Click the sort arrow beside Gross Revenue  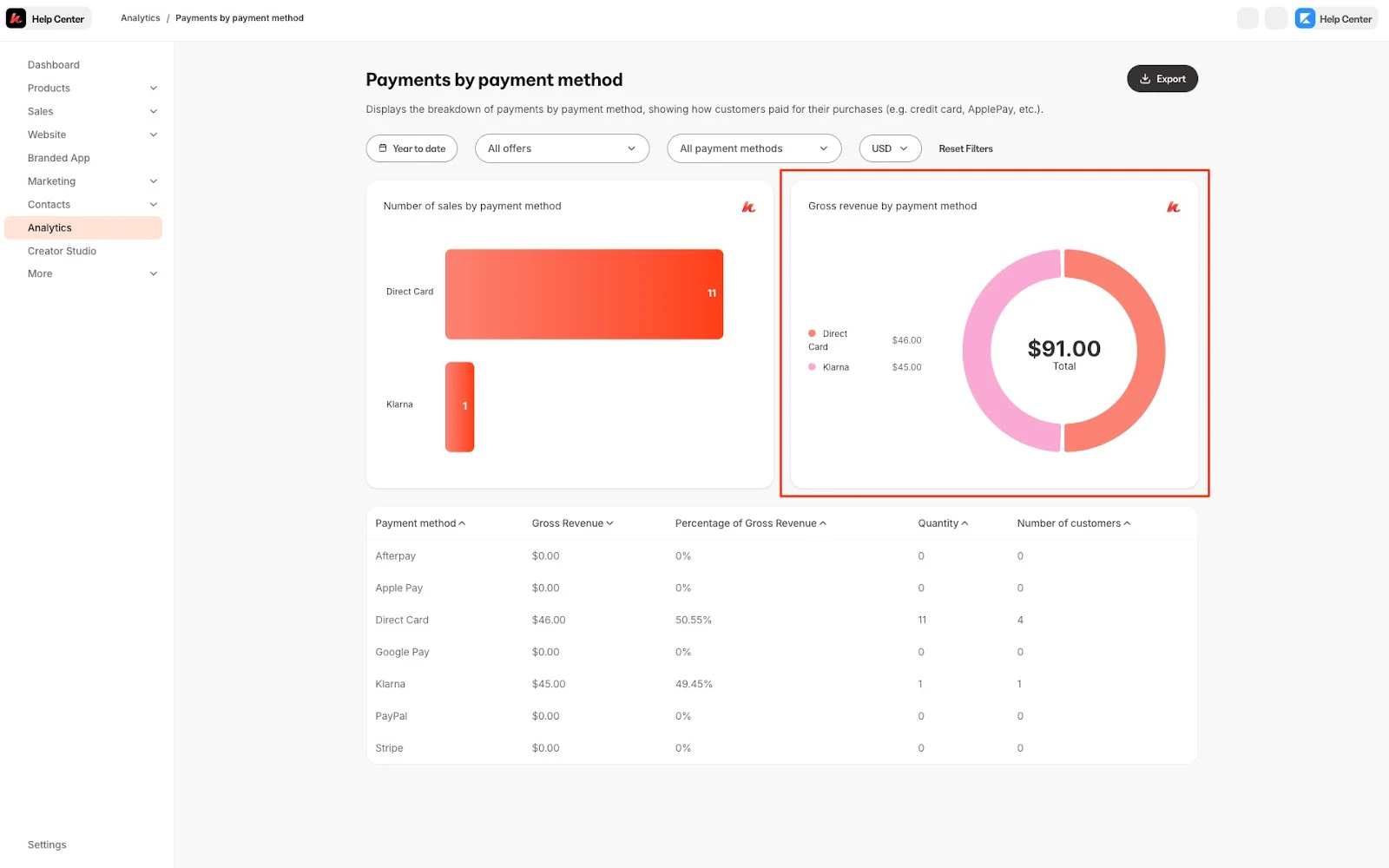point(610,523)
